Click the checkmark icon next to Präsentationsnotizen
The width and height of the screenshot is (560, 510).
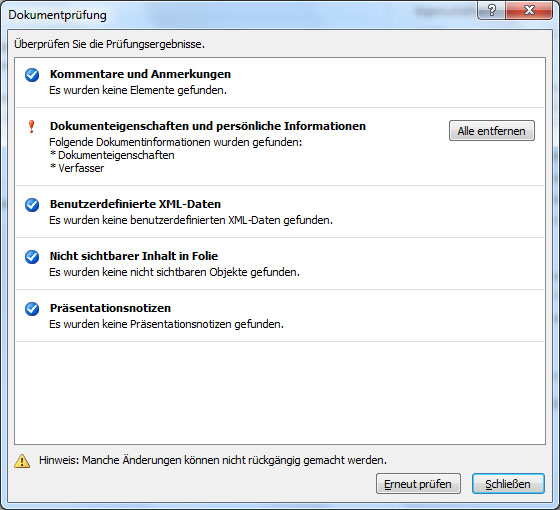[x=32, y=309]
